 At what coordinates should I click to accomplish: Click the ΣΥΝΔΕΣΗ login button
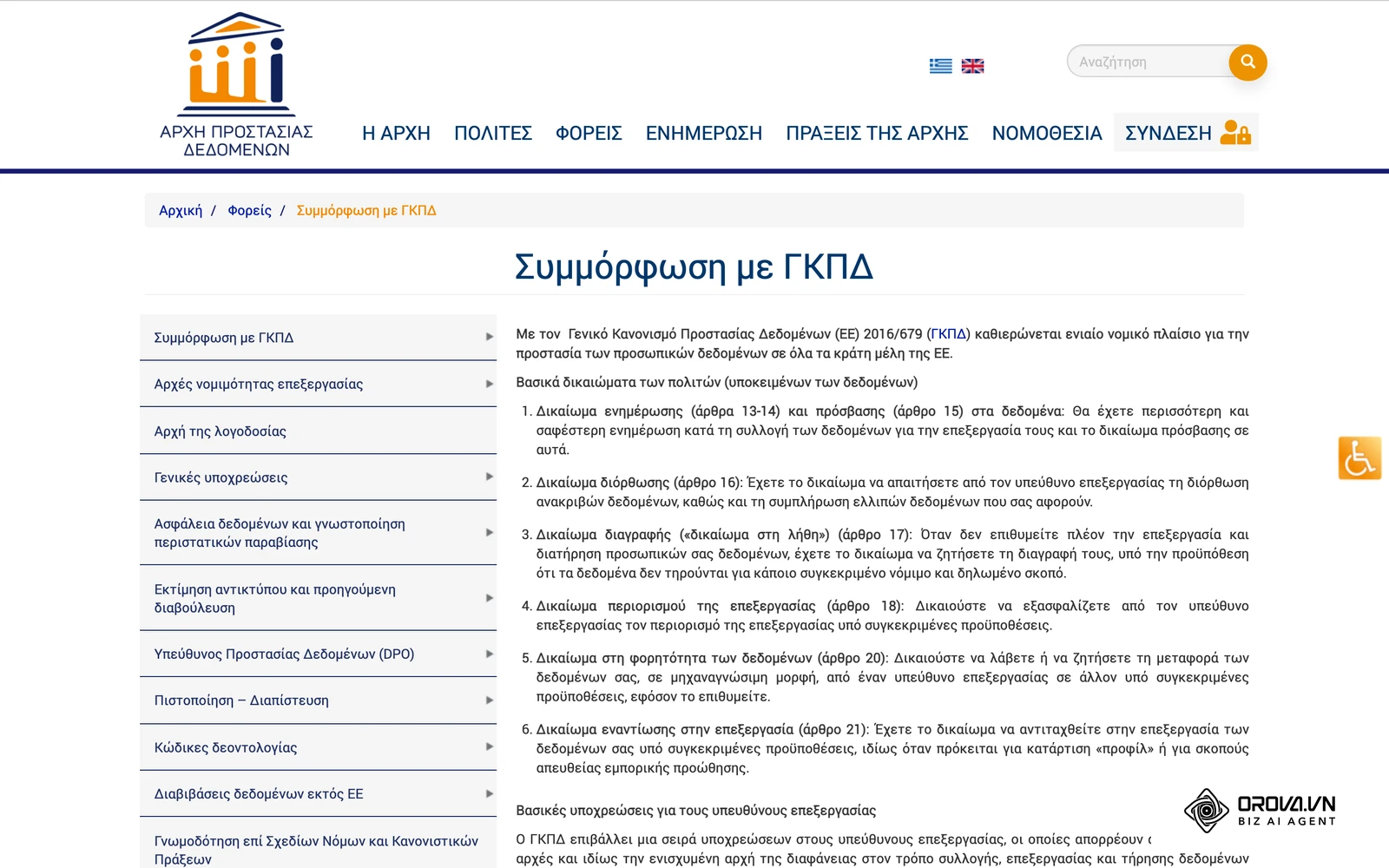click(x=1186, y=133)
